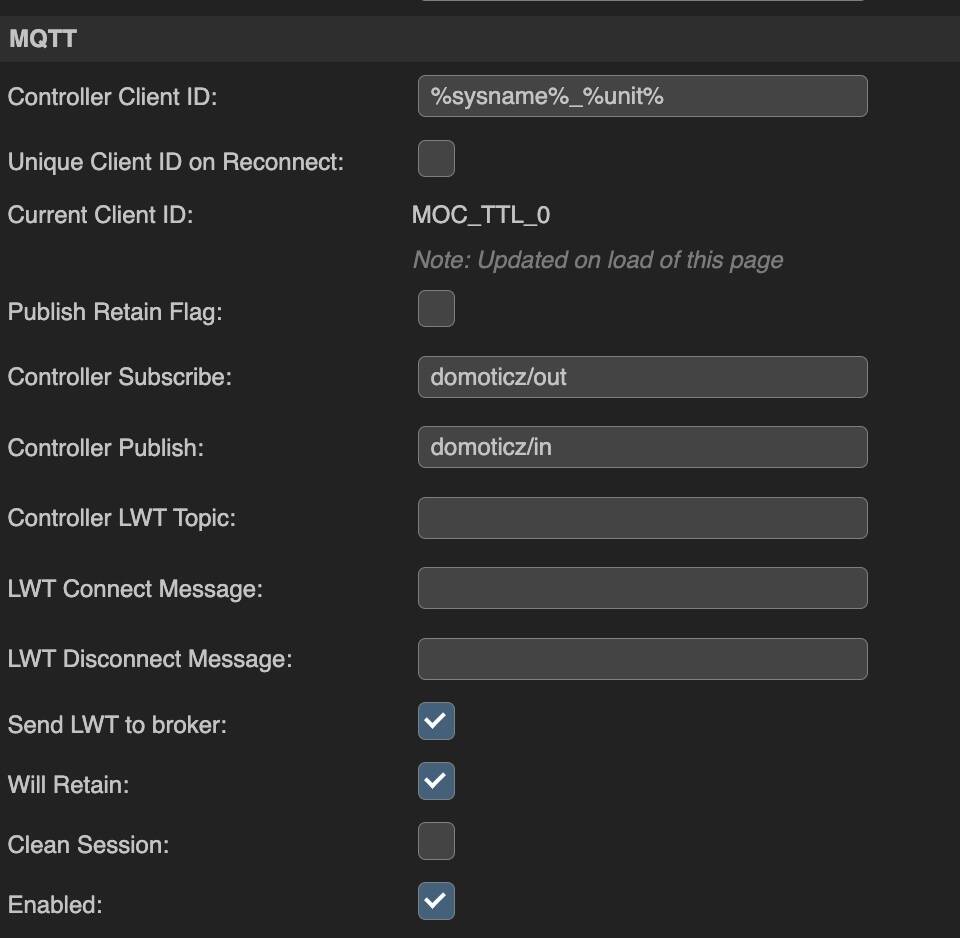The image size is (960, 938).
Task: Click the empty Controller LWT Topic field
Action: tap(642, 518)
